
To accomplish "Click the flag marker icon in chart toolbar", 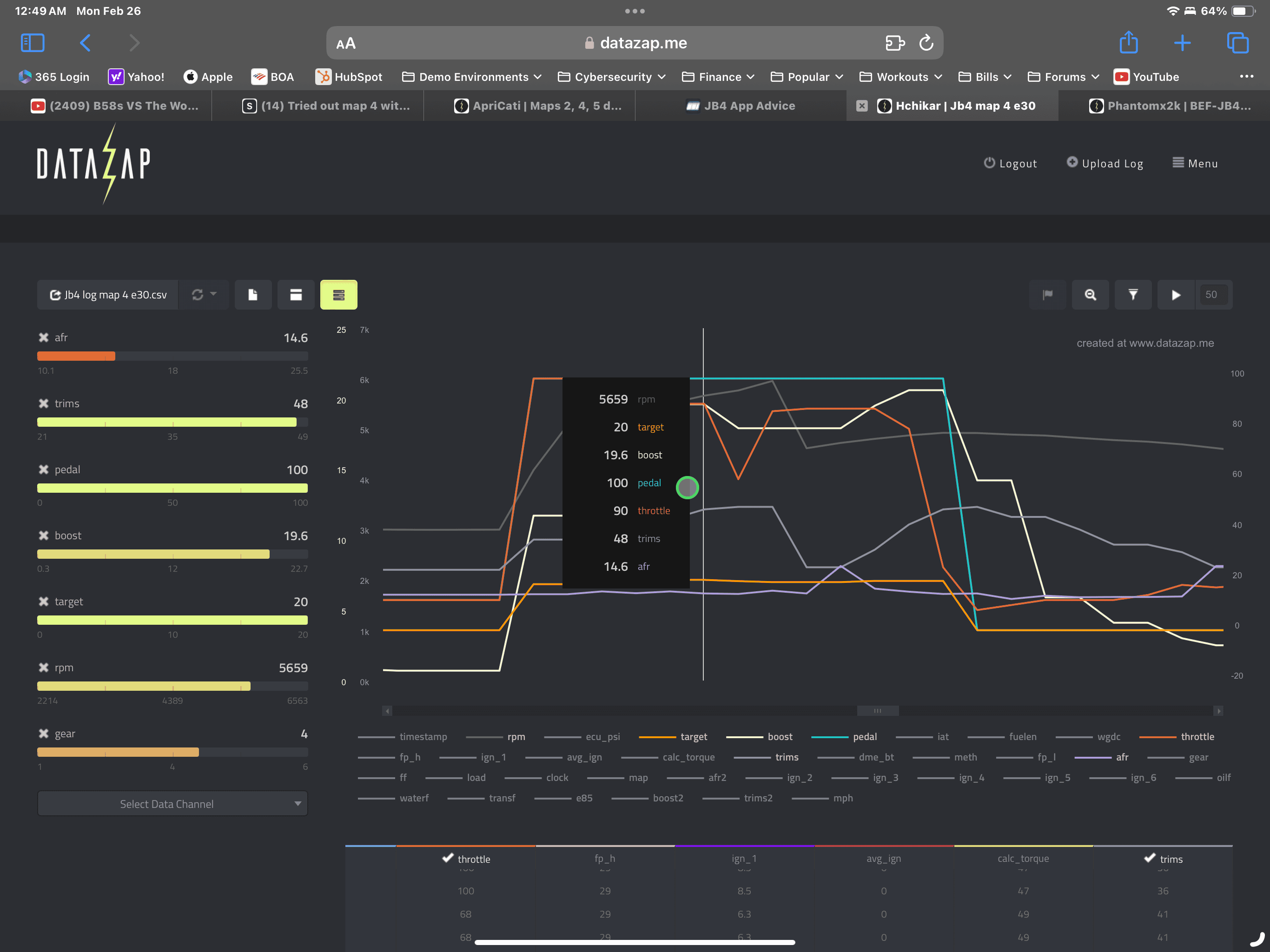I will coord(1047,295).
